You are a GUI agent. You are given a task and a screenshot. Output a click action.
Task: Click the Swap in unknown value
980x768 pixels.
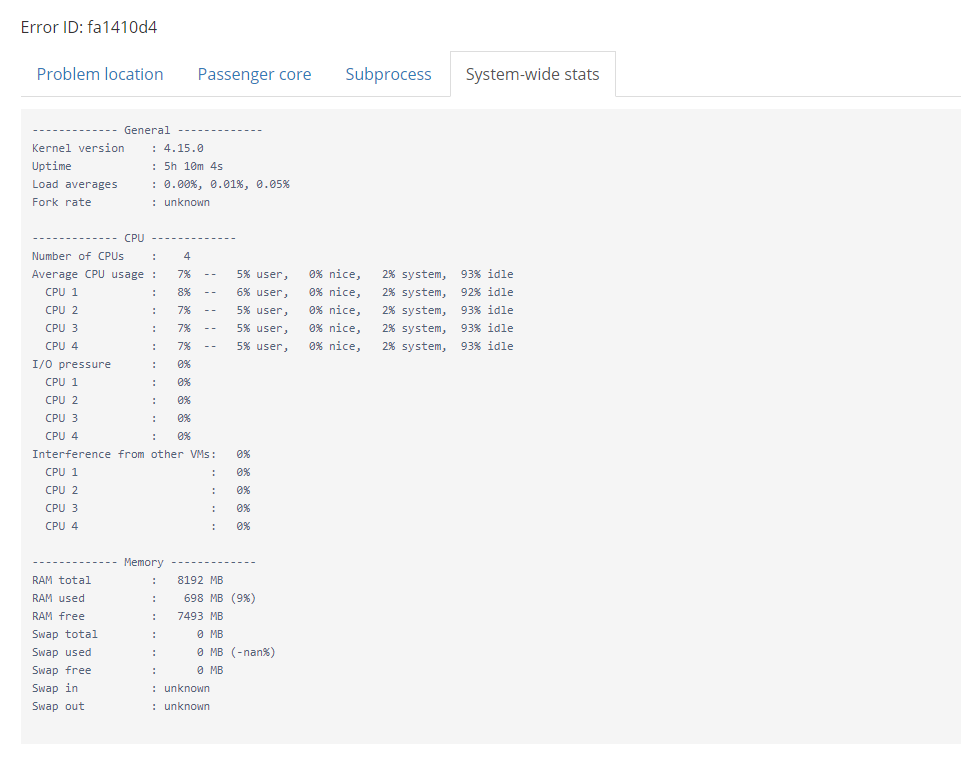point(187,689)
